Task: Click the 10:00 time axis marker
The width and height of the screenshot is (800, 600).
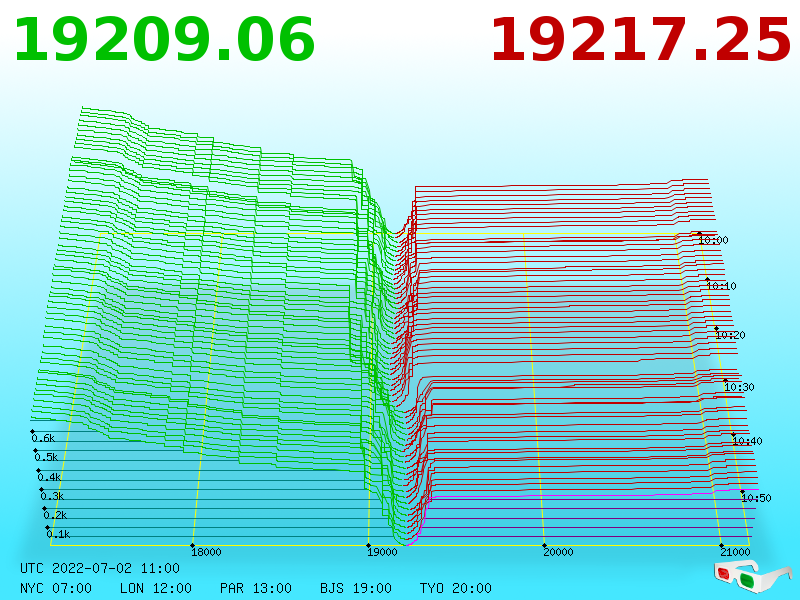Action: point(713,240)
